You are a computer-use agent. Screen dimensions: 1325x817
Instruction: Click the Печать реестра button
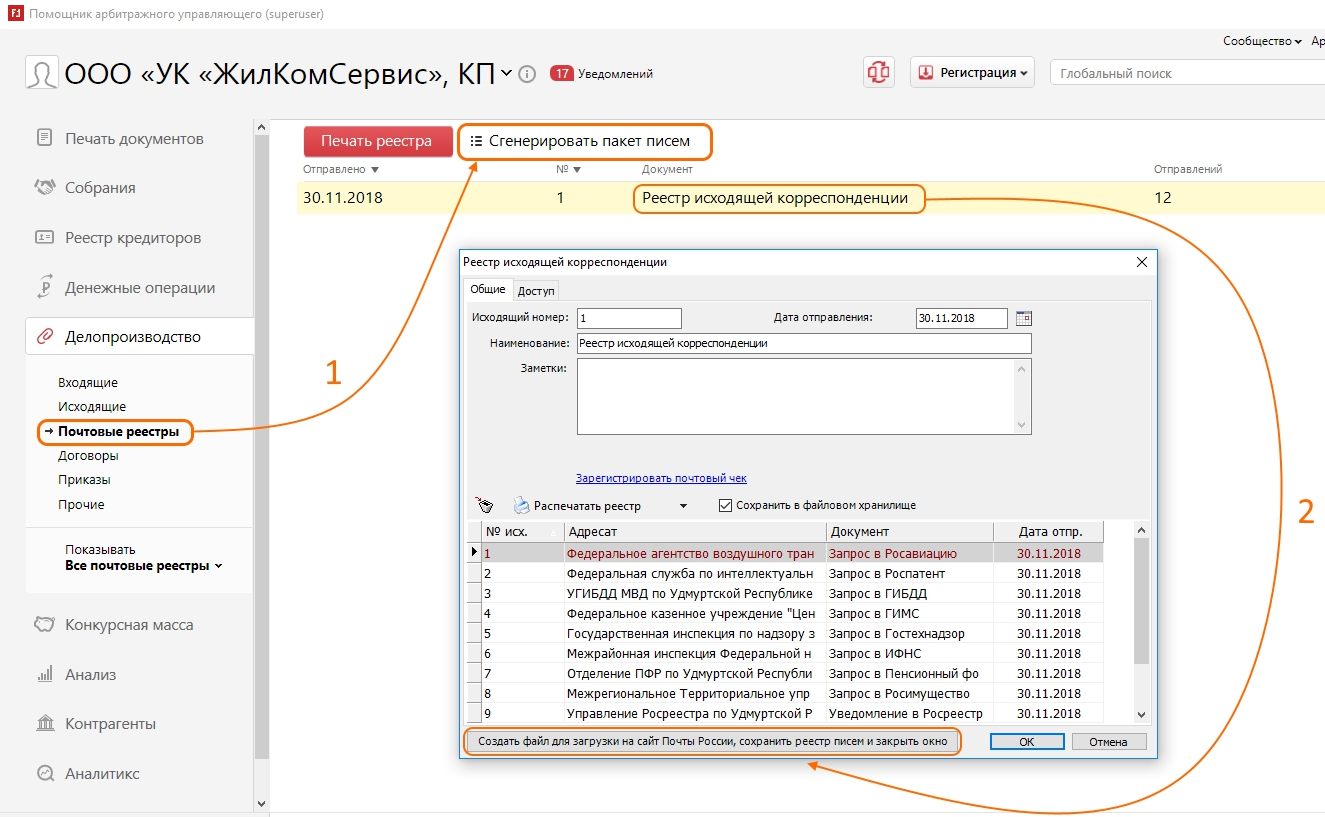(376, 141)
